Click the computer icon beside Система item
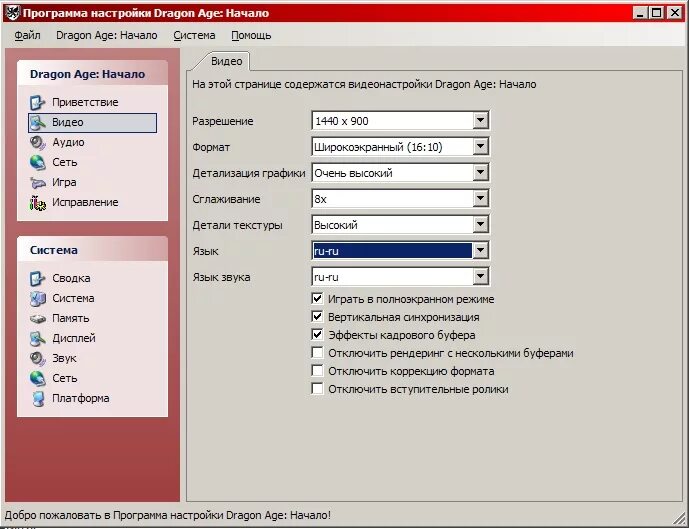 [x=37, y=298]
